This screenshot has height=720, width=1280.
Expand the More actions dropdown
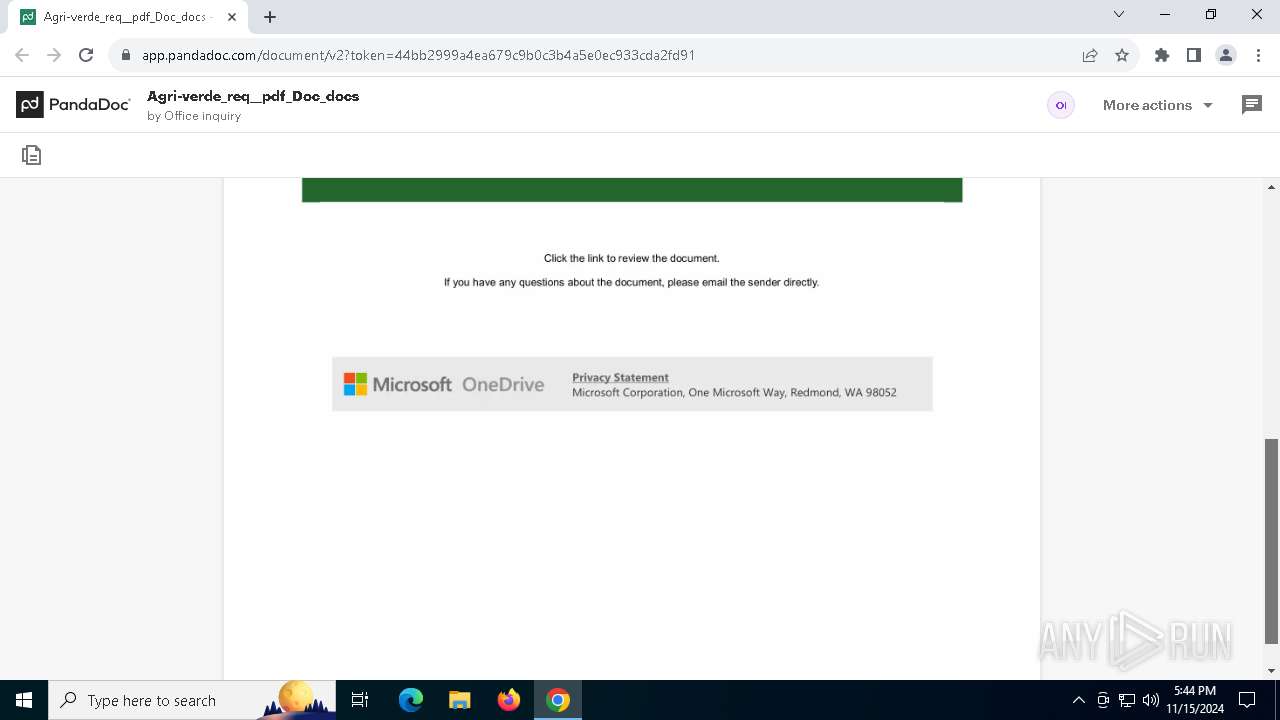(1158, 105)
